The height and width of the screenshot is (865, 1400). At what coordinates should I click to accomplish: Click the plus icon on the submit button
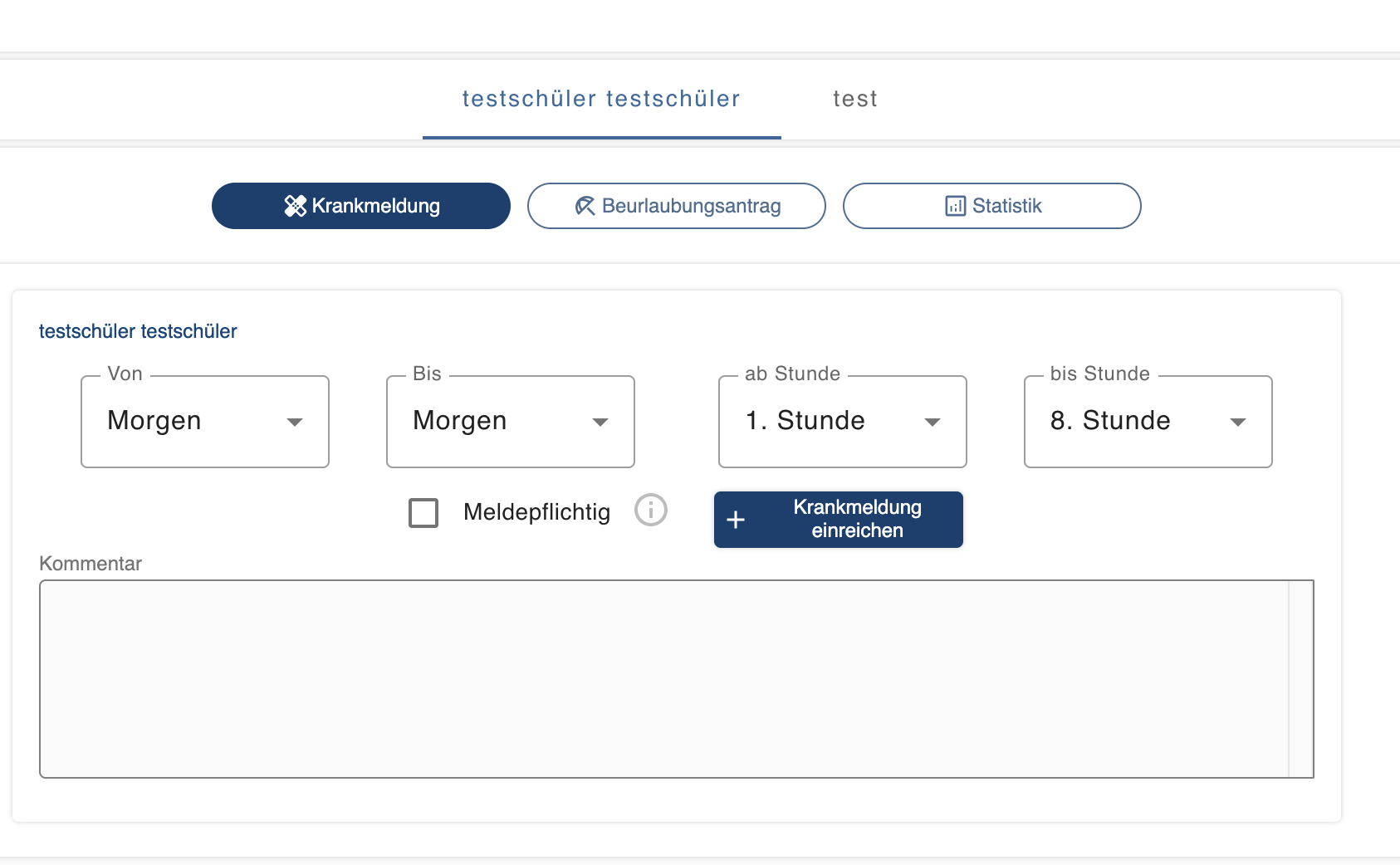click(x=736, y=520)
